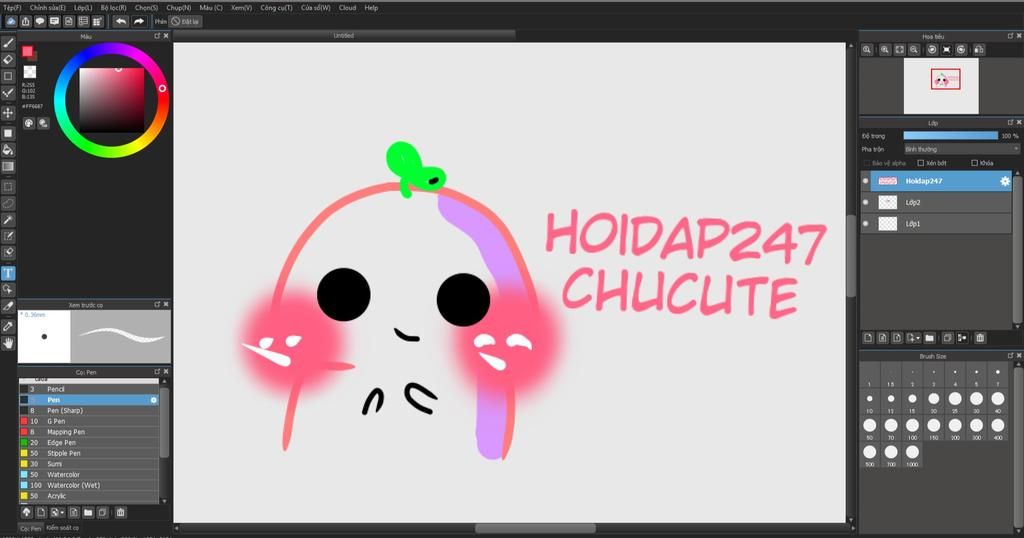
Task: Select the rectangular Select tool
Action: 8,187
